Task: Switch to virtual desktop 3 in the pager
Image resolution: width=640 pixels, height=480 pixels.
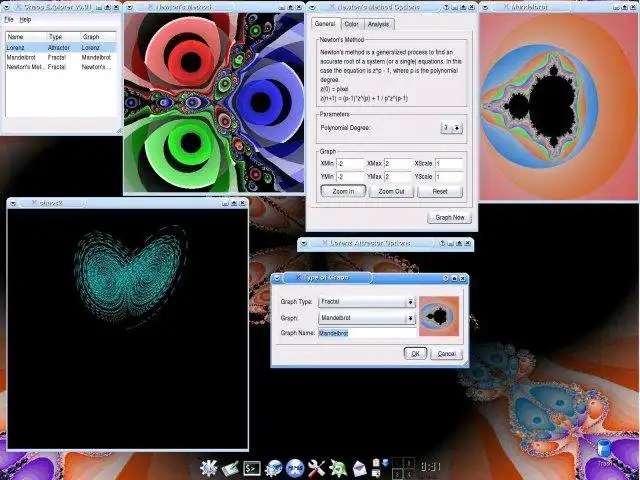Action: 398,474
